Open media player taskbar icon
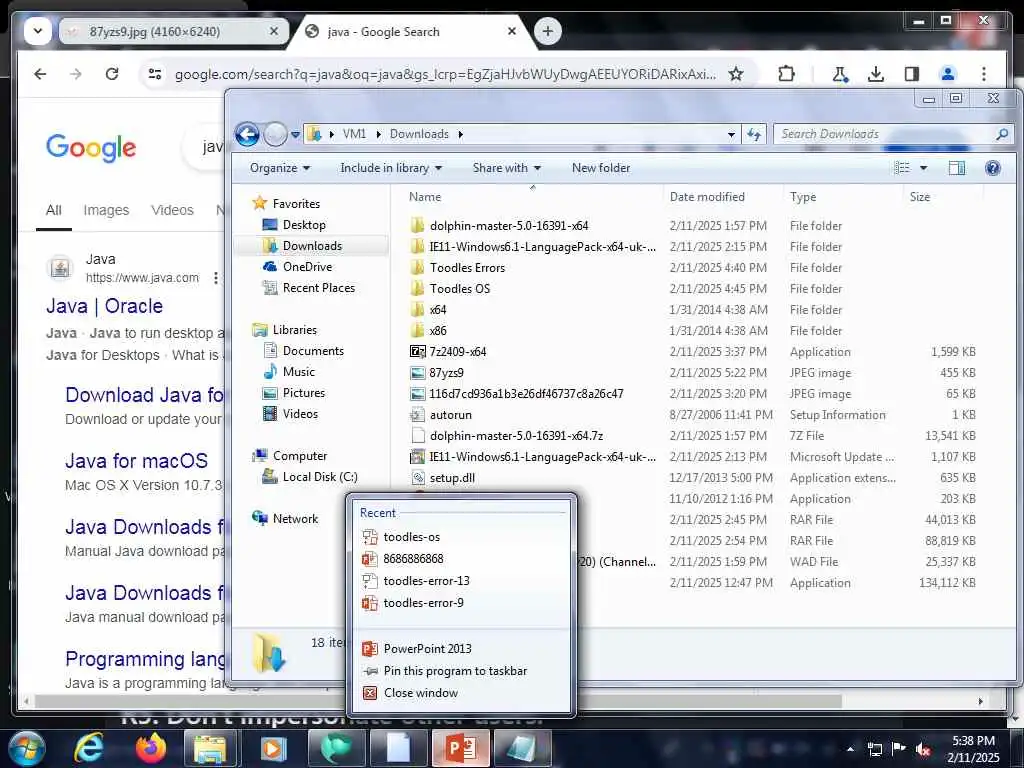Viewport: 1024px width, 768px height. pyautogui.click(x=273, y=748)
